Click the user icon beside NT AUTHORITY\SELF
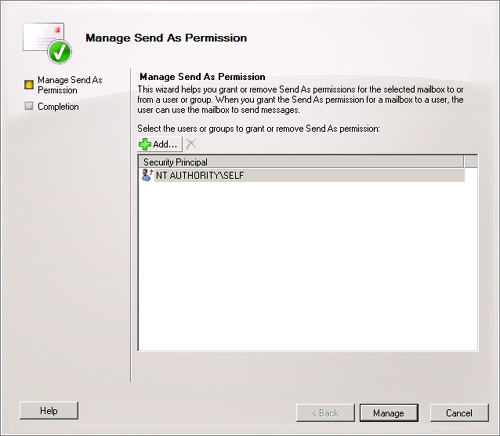Image resolution: width=500 pixels, height=436 pixels. (147, 175)
